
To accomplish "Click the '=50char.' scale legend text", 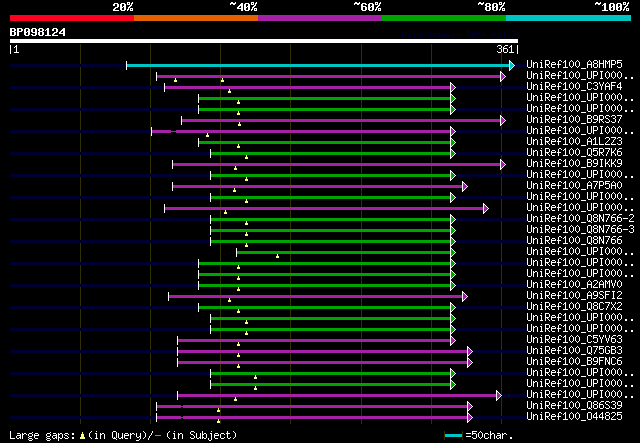I will (489, 435).
